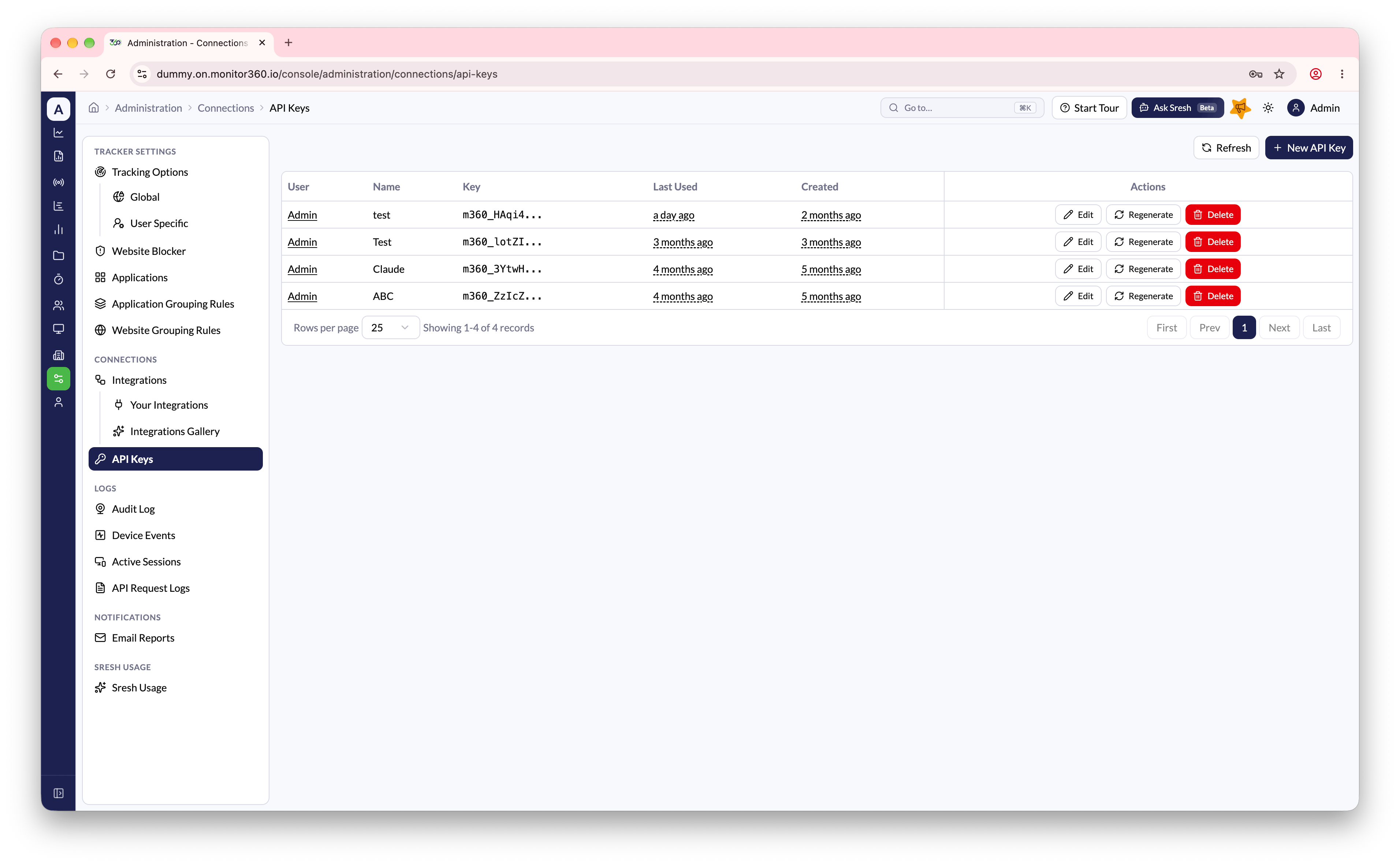Regenerate the ABC API key
This screenshot has height=865, width=1400.
(x=1143, y=296)
